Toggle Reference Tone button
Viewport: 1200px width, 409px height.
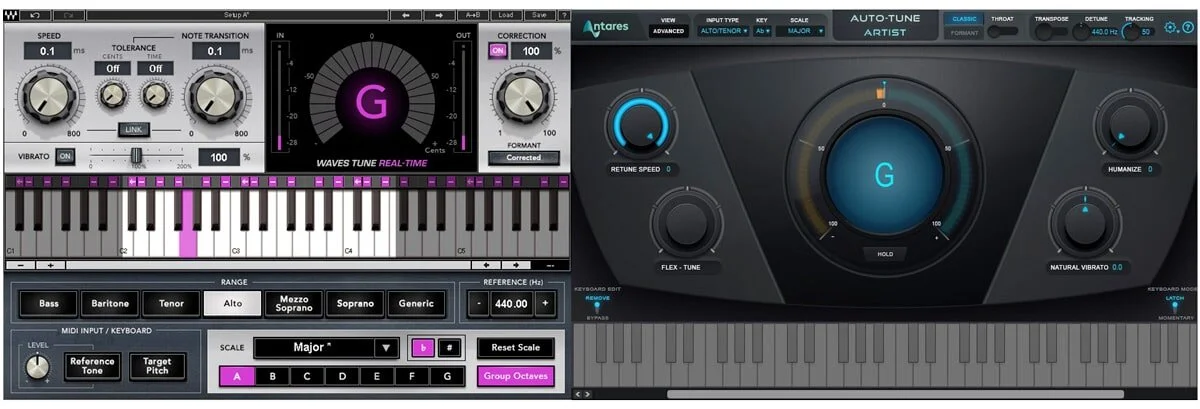click(x=92, y=366)
